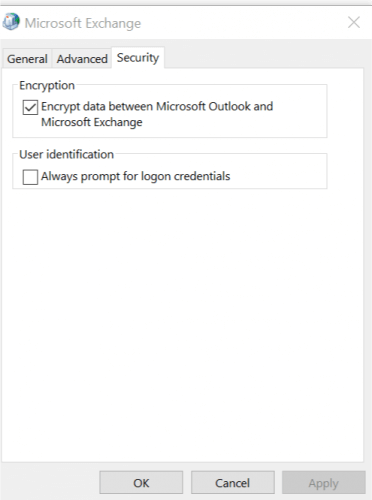Click the User identification group heading
This screenshot has height=500, width=372.
point(67,155)
